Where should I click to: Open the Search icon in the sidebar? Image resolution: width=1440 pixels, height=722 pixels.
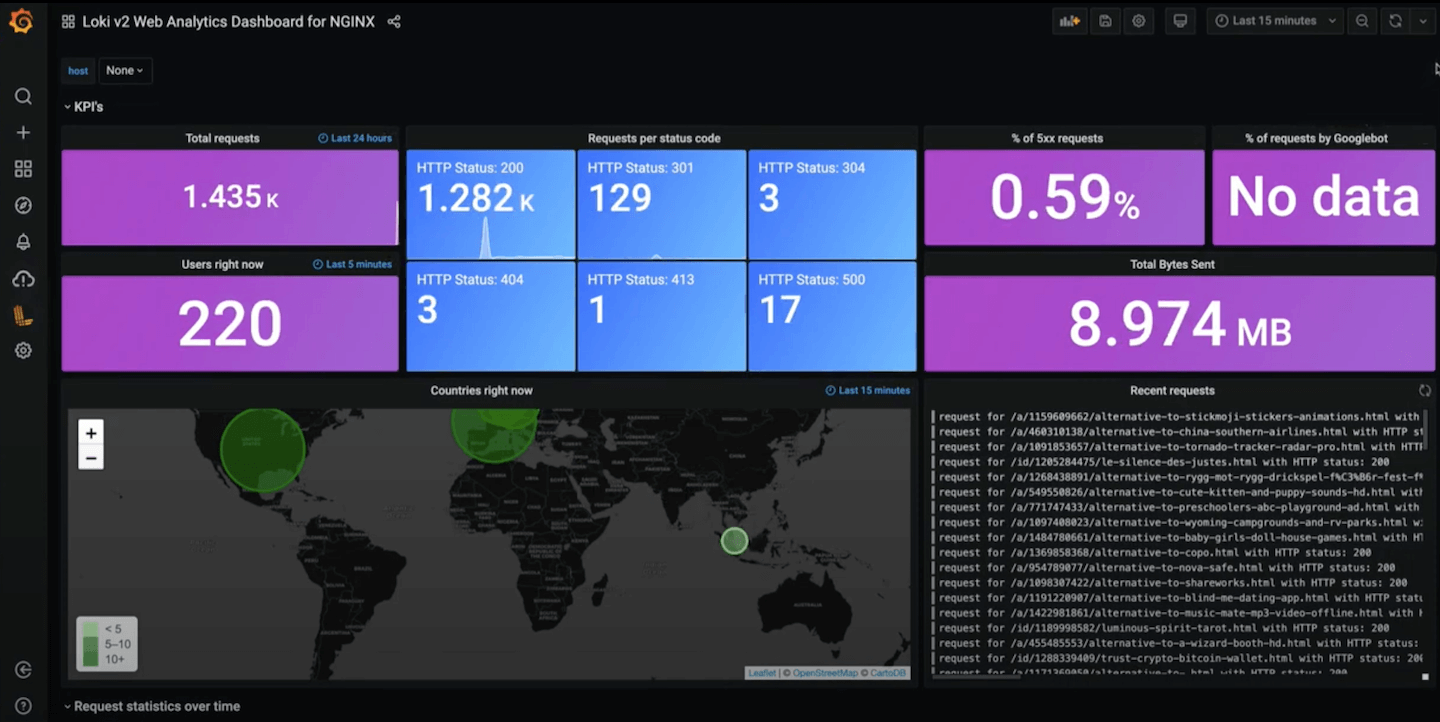pos(24,96)
